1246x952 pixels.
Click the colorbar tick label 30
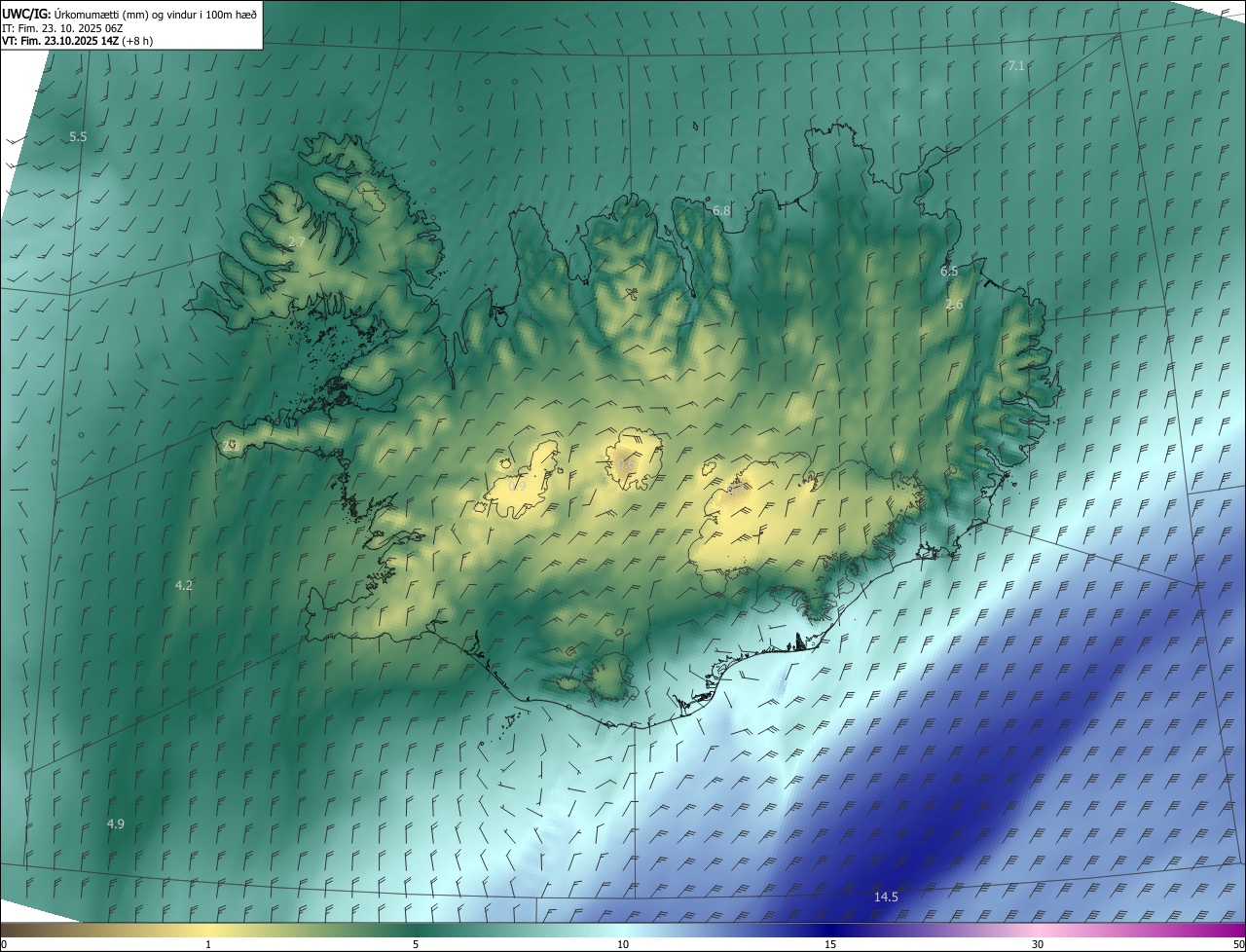point(1038,944)
